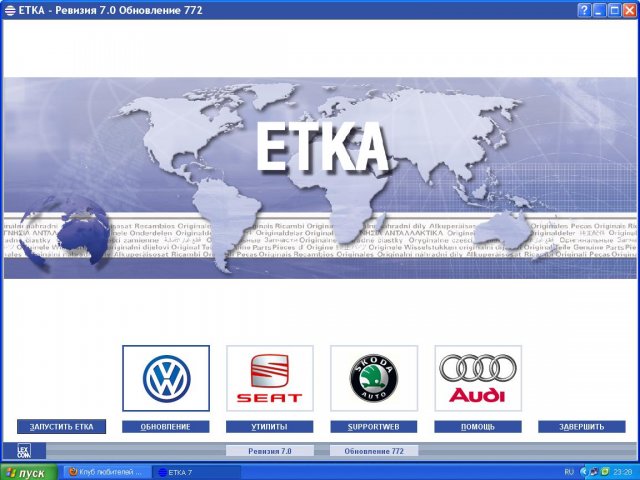Viewport: 640px width, 480px height.
Task: Select the SEAT brand logo
Action: 270,378
